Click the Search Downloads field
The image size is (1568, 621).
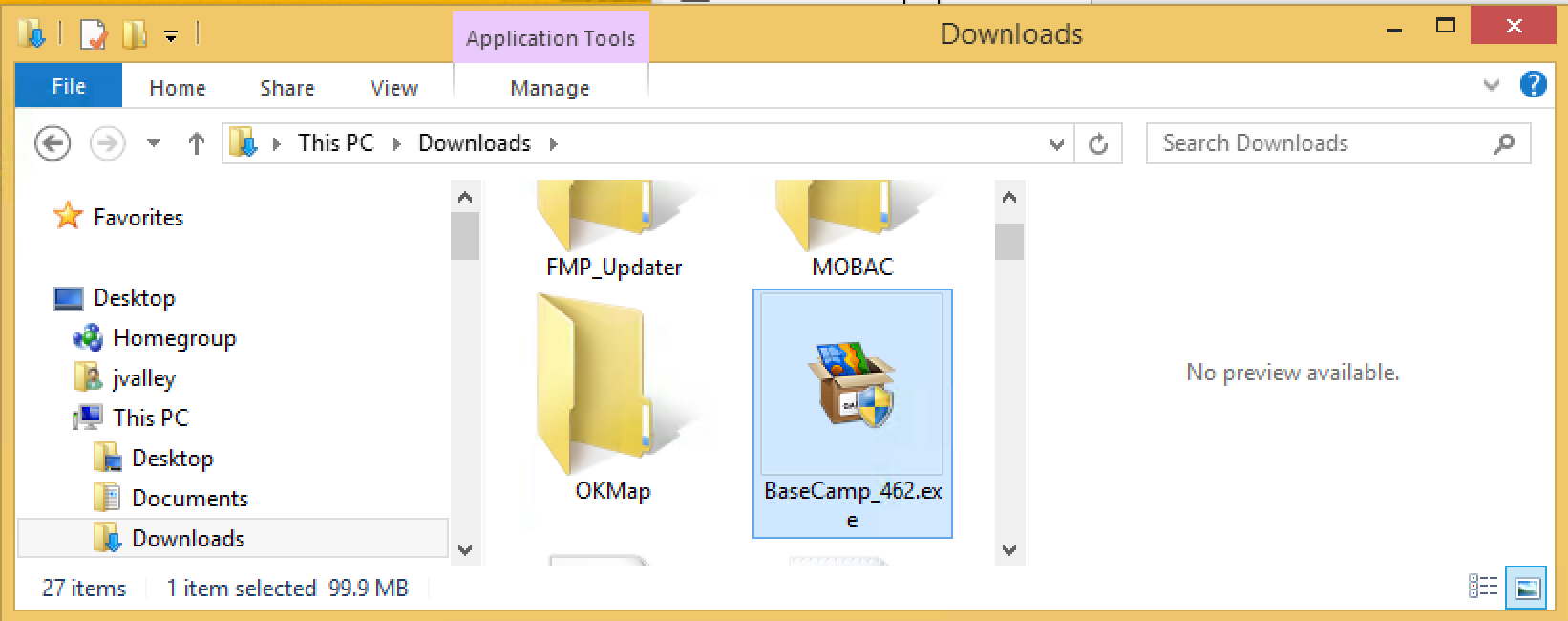[x=1338, y=143]
